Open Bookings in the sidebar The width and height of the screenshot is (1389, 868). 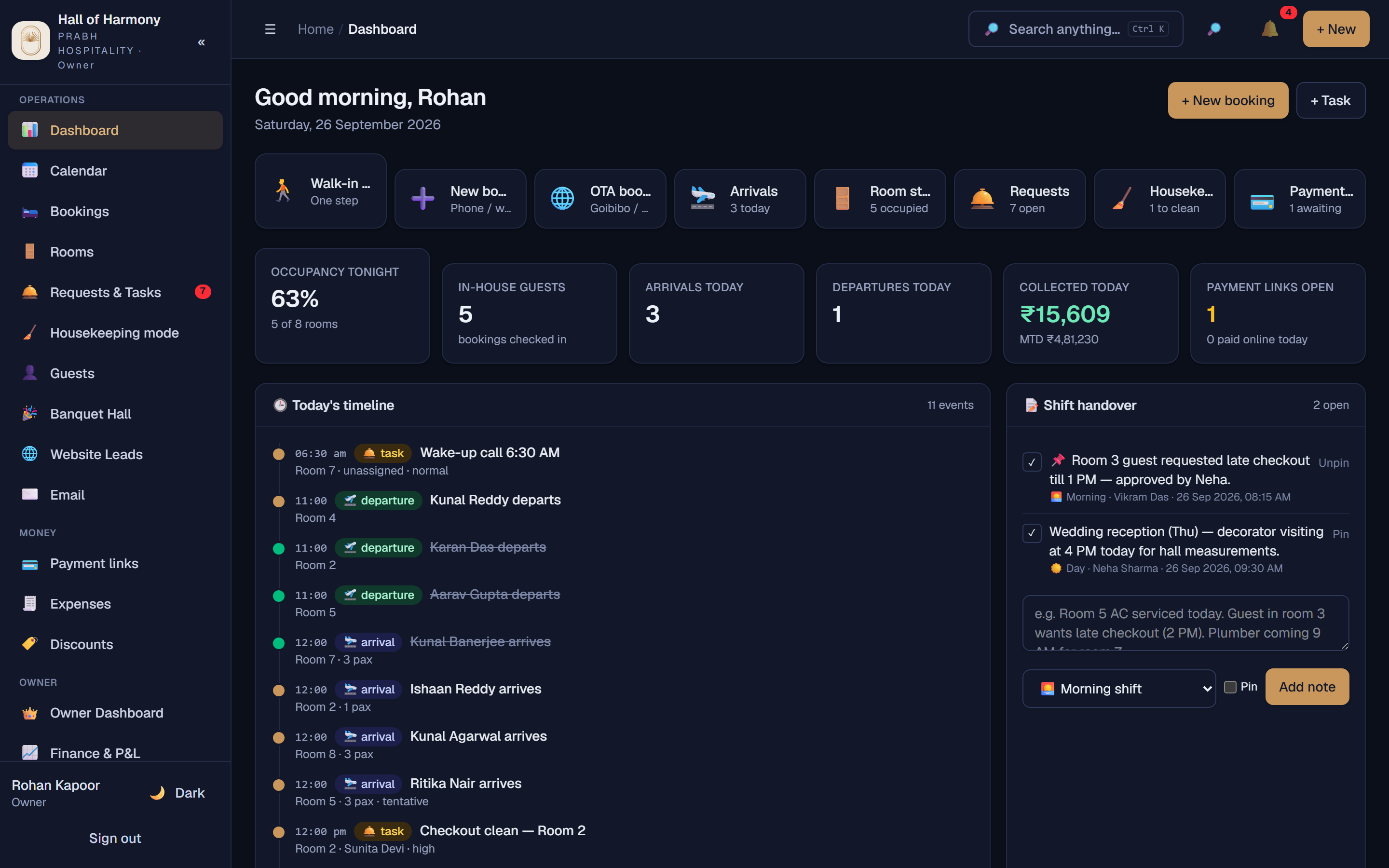point(115,211)
